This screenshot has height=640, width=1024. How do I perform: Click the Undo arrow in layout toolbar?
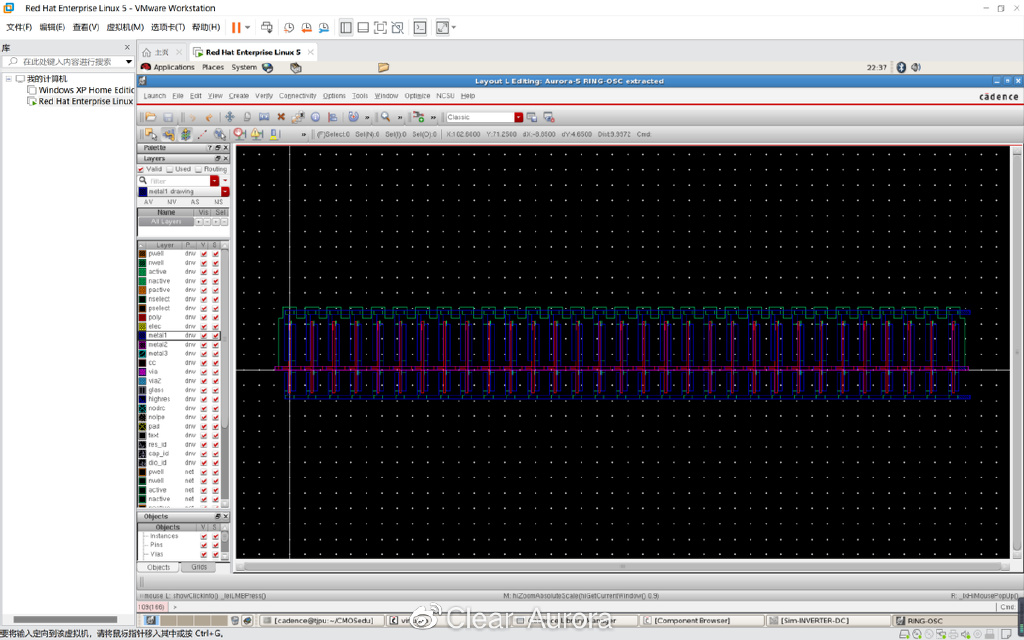click(192, 118)
